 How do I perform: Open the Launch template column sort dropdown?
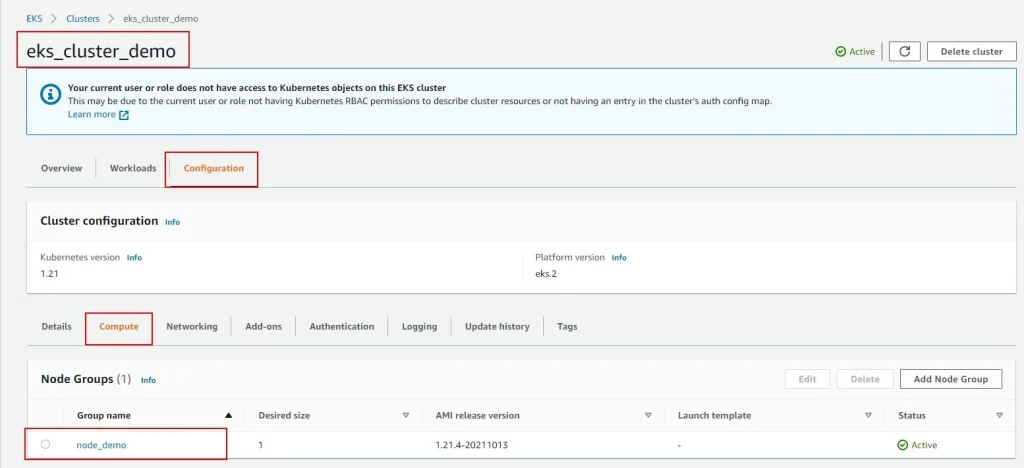pyautogui.click(x=867, y=415)
